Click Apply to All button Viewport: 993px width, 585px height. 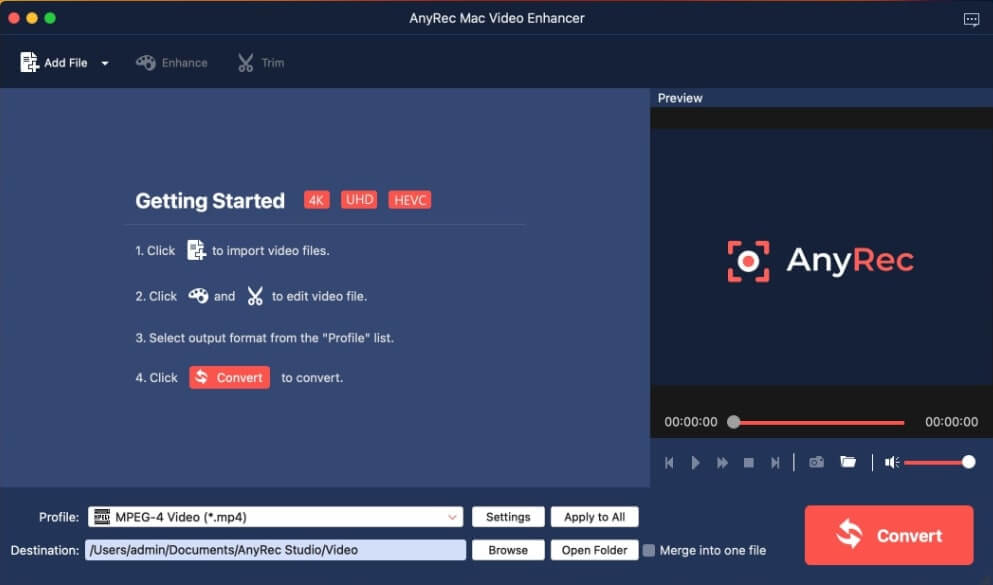tap(595, 517)
